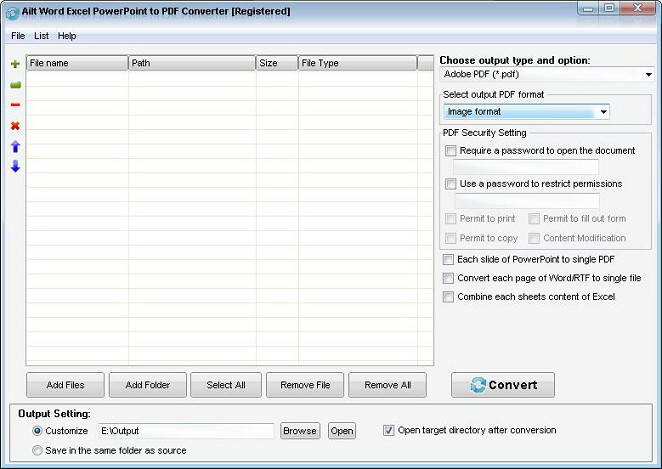Click the E:\Output path field

click(x=186, y=431)
